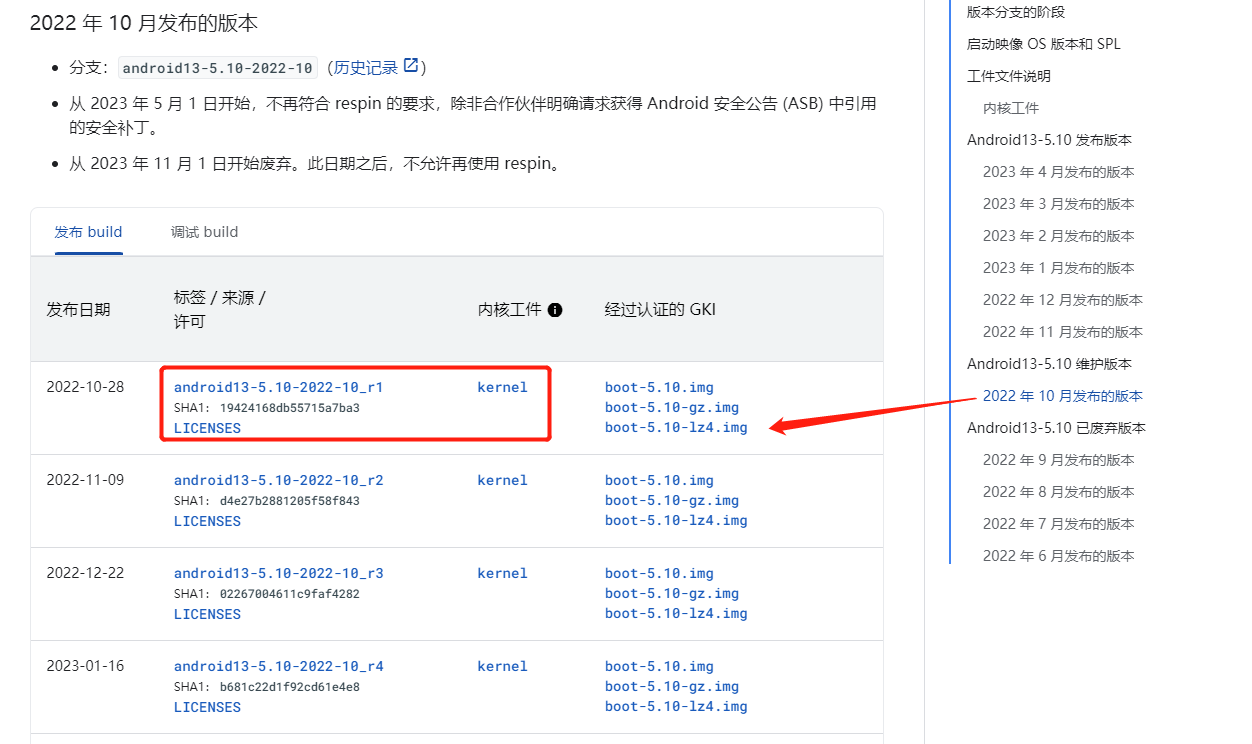Go to Android13-5.10 发布版本 section
This screenshot has width=1252, height=744.
1049,140
